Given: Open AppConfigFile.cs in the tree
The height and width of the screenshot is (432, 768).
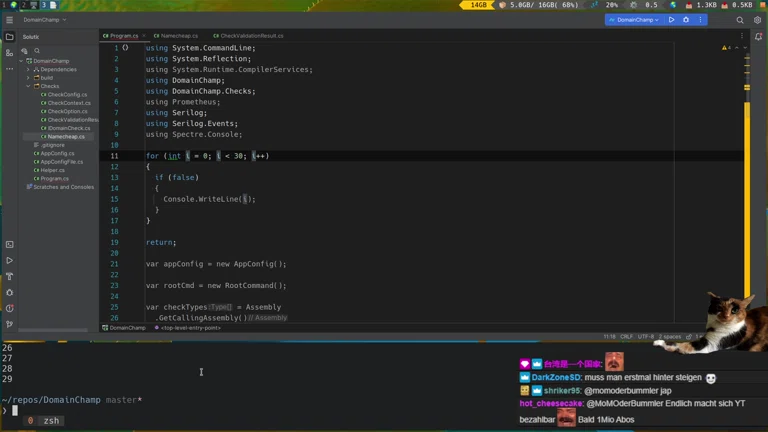Looking at the screenshot, I should [x=58, y=162].
